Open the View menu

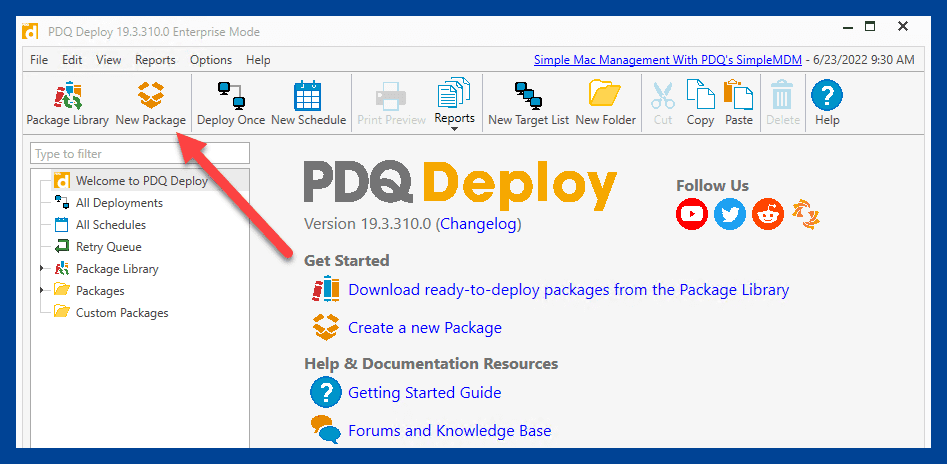[109, 60]
